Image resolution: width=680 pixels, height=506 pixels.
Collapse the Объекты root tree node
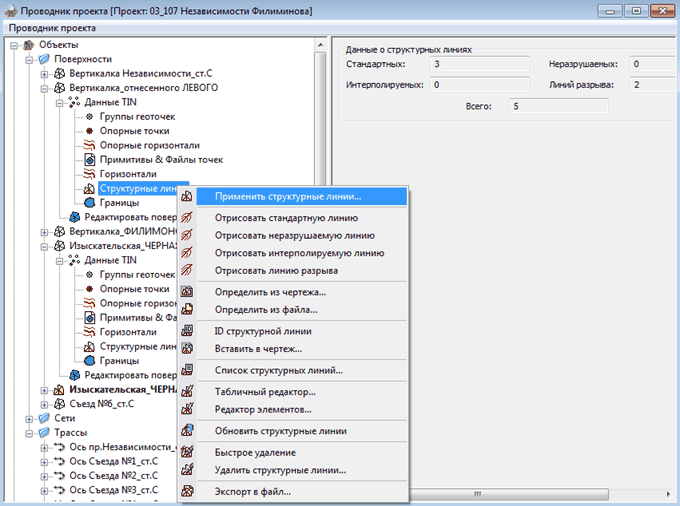(x=14, y=45)
